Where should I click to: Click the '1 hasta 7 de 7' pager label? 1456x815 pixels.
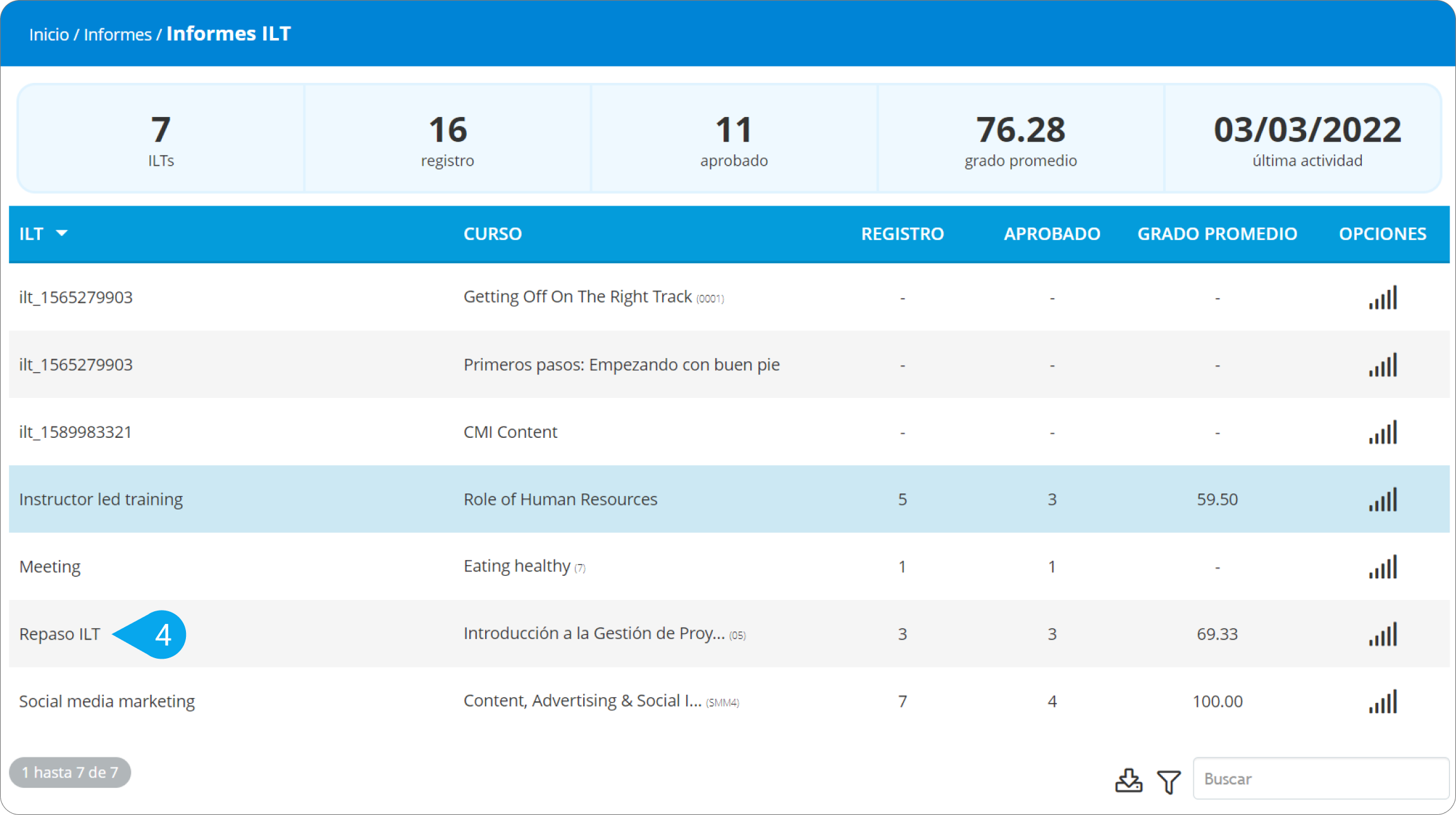click(70, 773)
